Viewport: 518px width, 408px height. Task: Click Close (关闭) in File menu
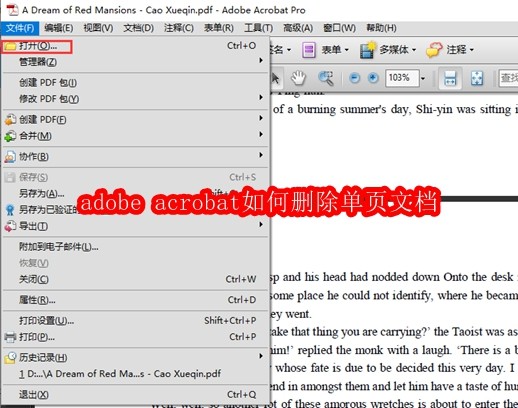tap(135, 279)
